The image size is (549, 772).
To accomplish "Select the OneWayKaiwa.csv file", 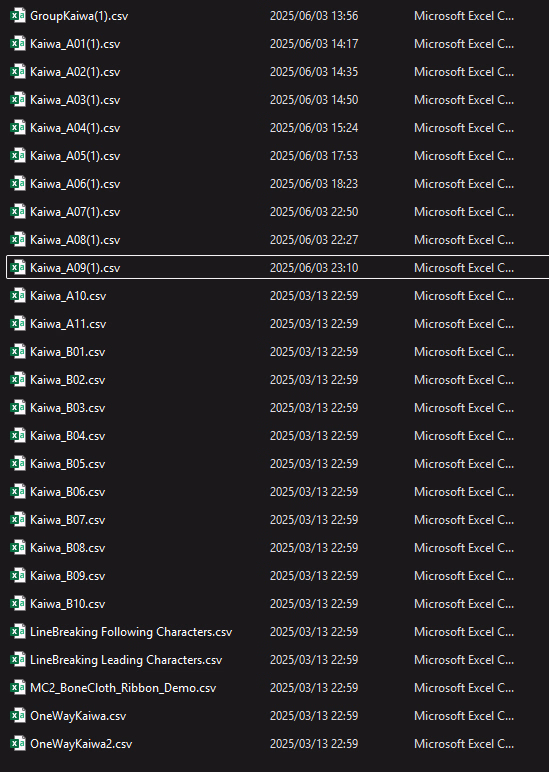I will click(78, 715).
